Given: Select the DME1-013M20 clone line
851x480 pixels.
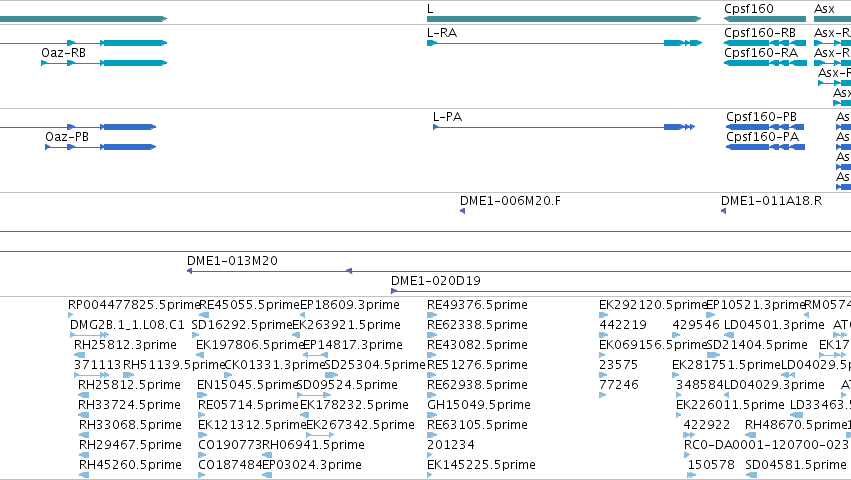Looking at the screenshot, I should 519,271.
